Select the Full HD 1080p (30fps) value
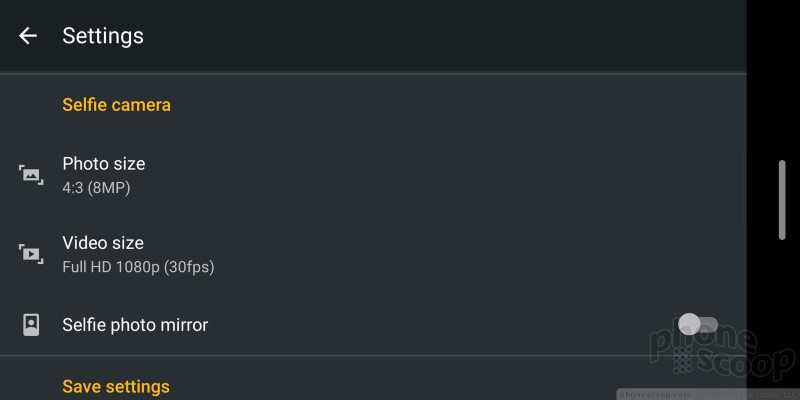The width and height of the screenshot is (800, 400). tap(138, 266)
